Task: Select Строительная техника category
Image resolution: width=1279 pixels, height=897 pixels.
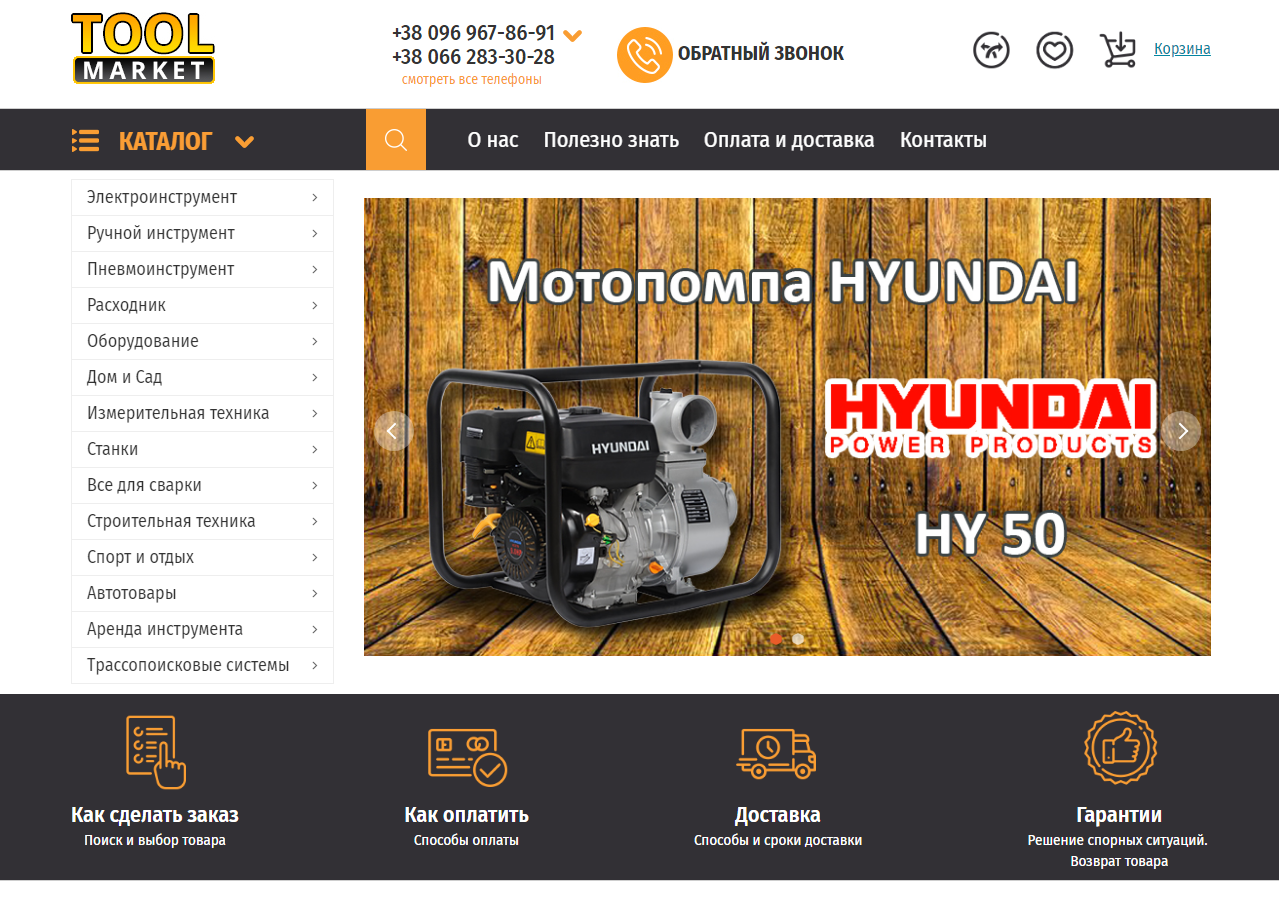Action: click(202, 521)
